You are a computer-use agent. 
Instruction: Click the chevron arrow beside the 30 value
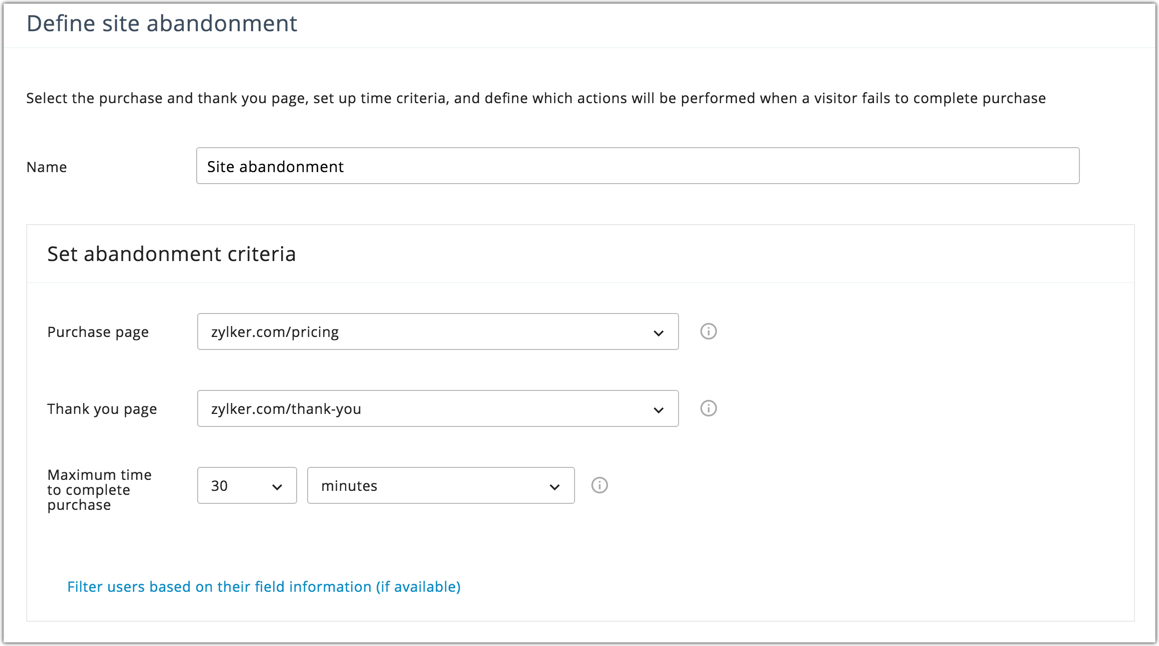(277, 487)
